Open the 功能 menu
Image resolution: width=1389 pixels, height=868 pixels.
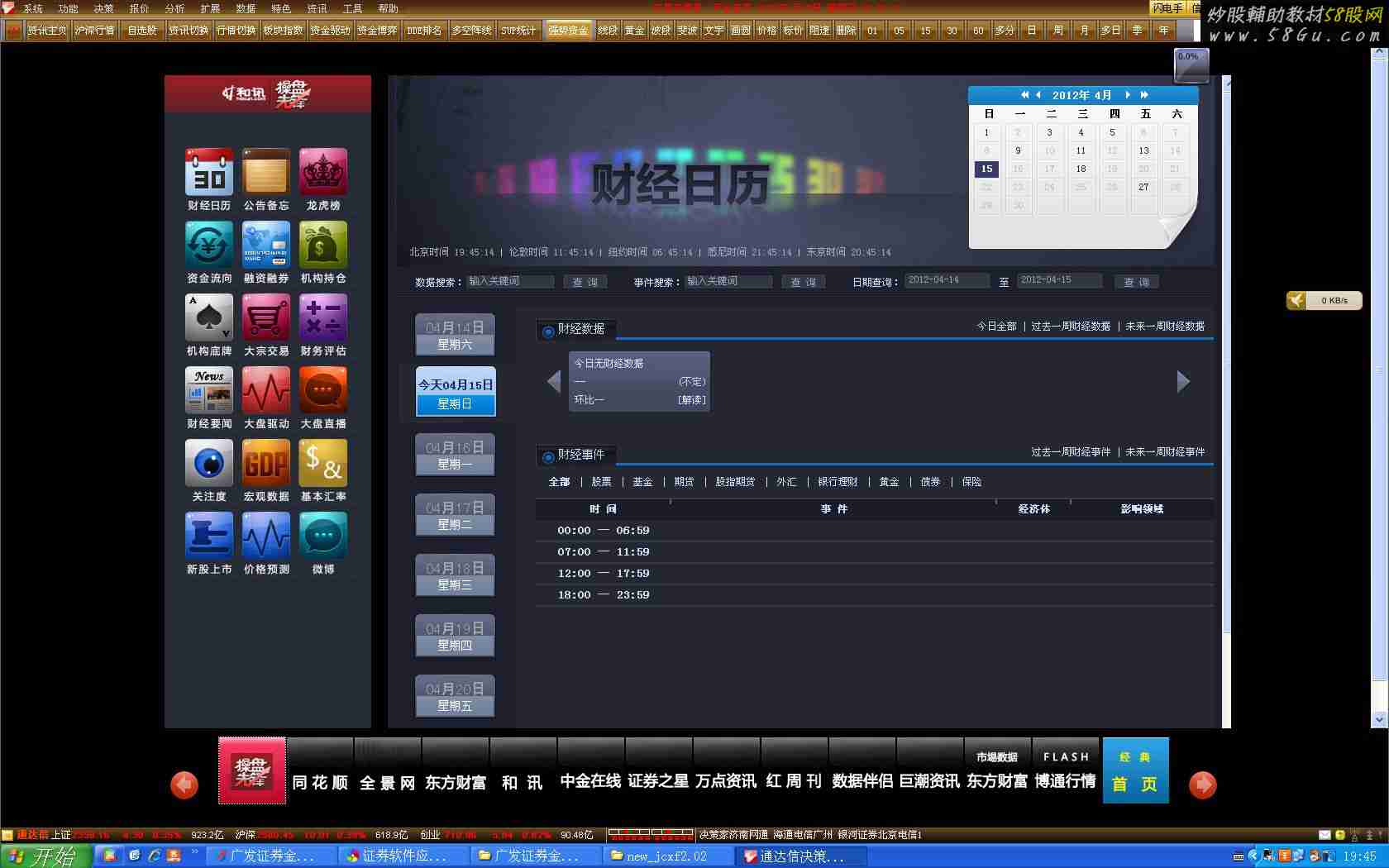pos(69,9)
